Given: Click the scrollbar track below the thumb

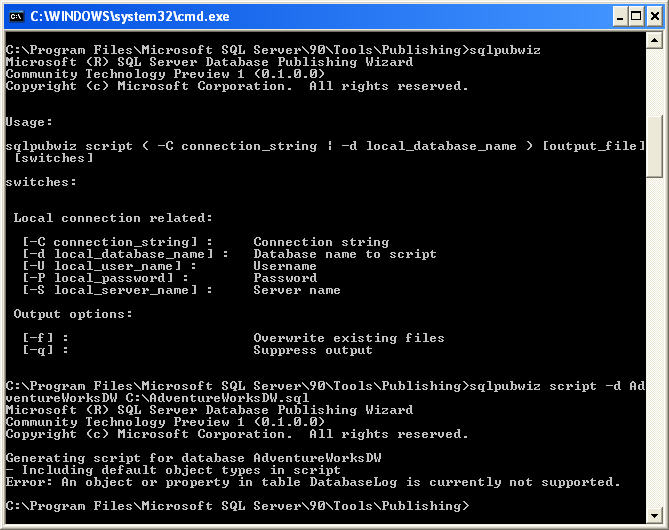Looking at the screenshot, I should [x=655, y=350].
